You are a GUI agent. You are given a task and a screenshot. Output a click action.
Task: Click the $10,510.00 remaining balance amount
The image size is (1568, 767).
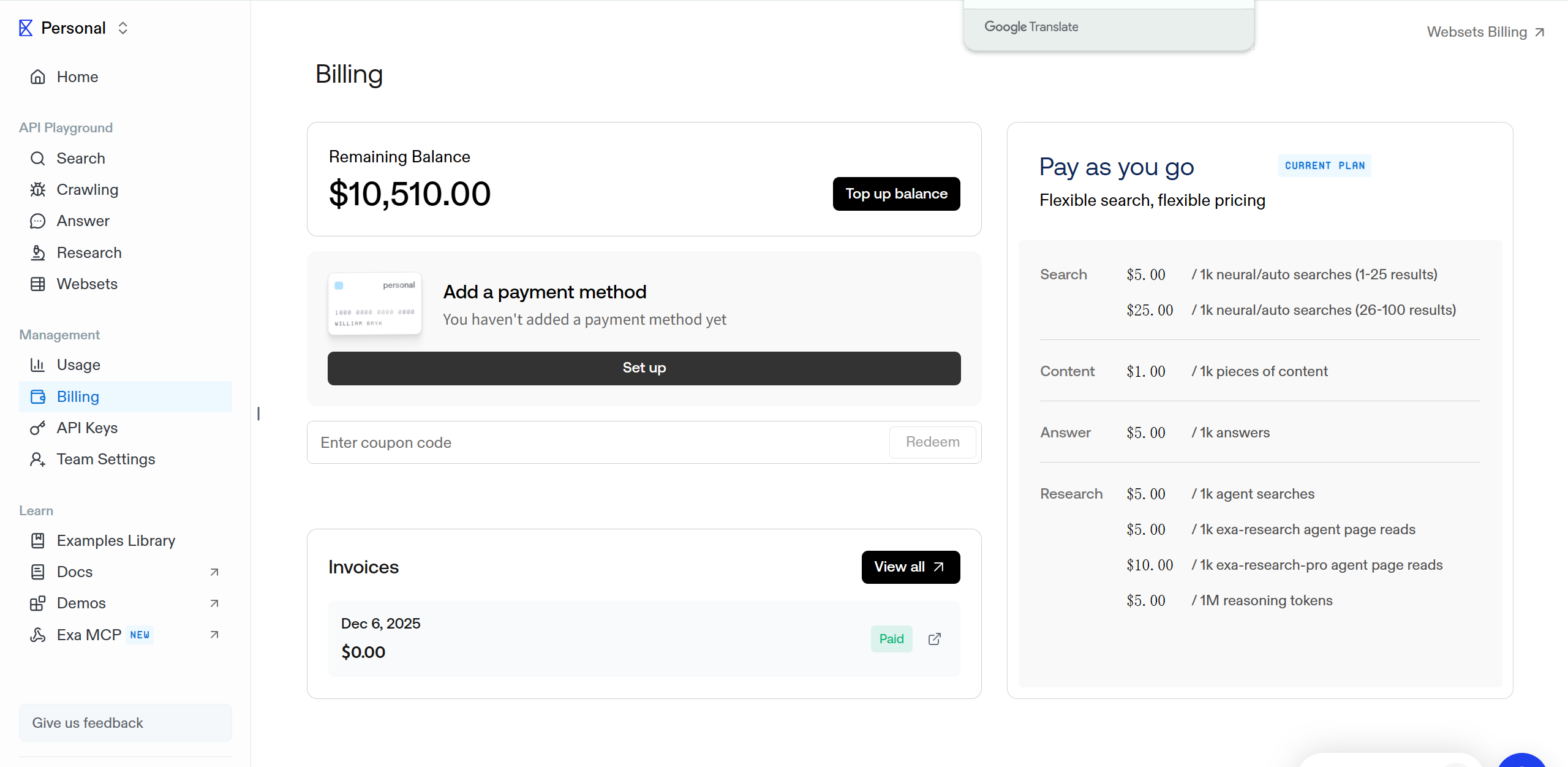click(410, 194)
